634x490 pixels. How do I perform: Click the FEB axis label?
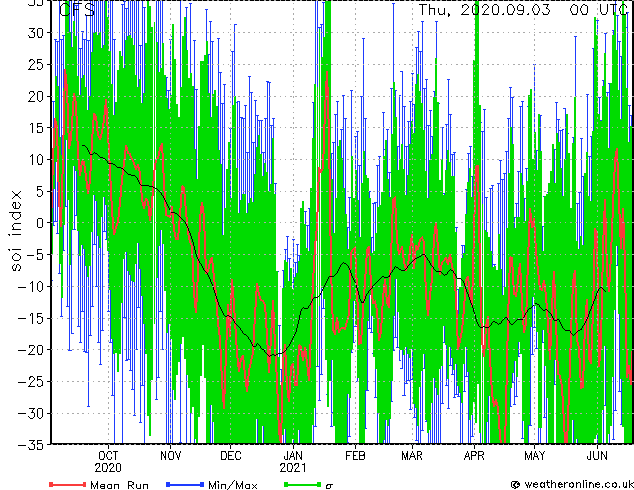tap(355, 456)
